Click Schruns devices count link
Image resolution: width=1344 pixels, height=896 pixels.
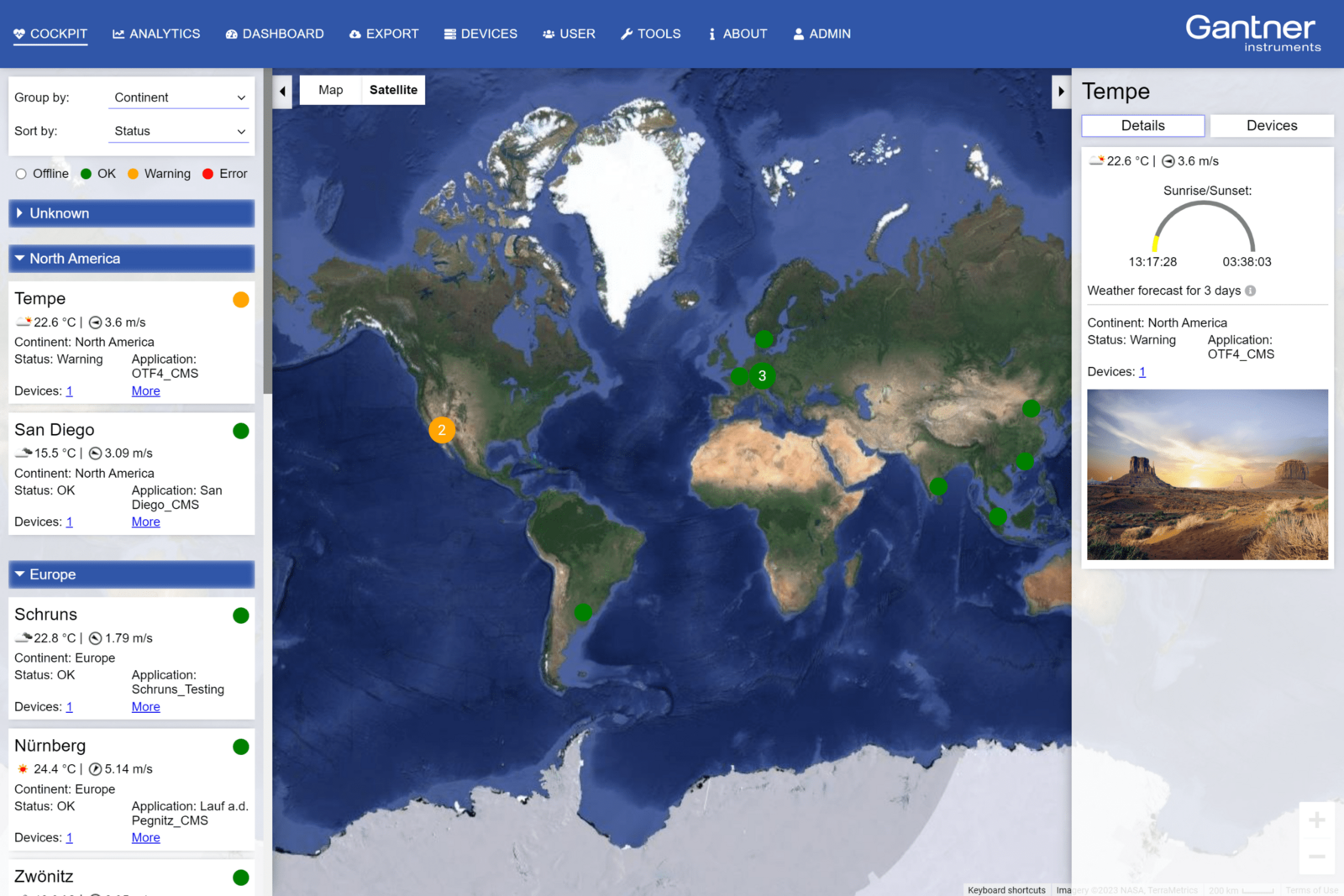pos(70,706)
